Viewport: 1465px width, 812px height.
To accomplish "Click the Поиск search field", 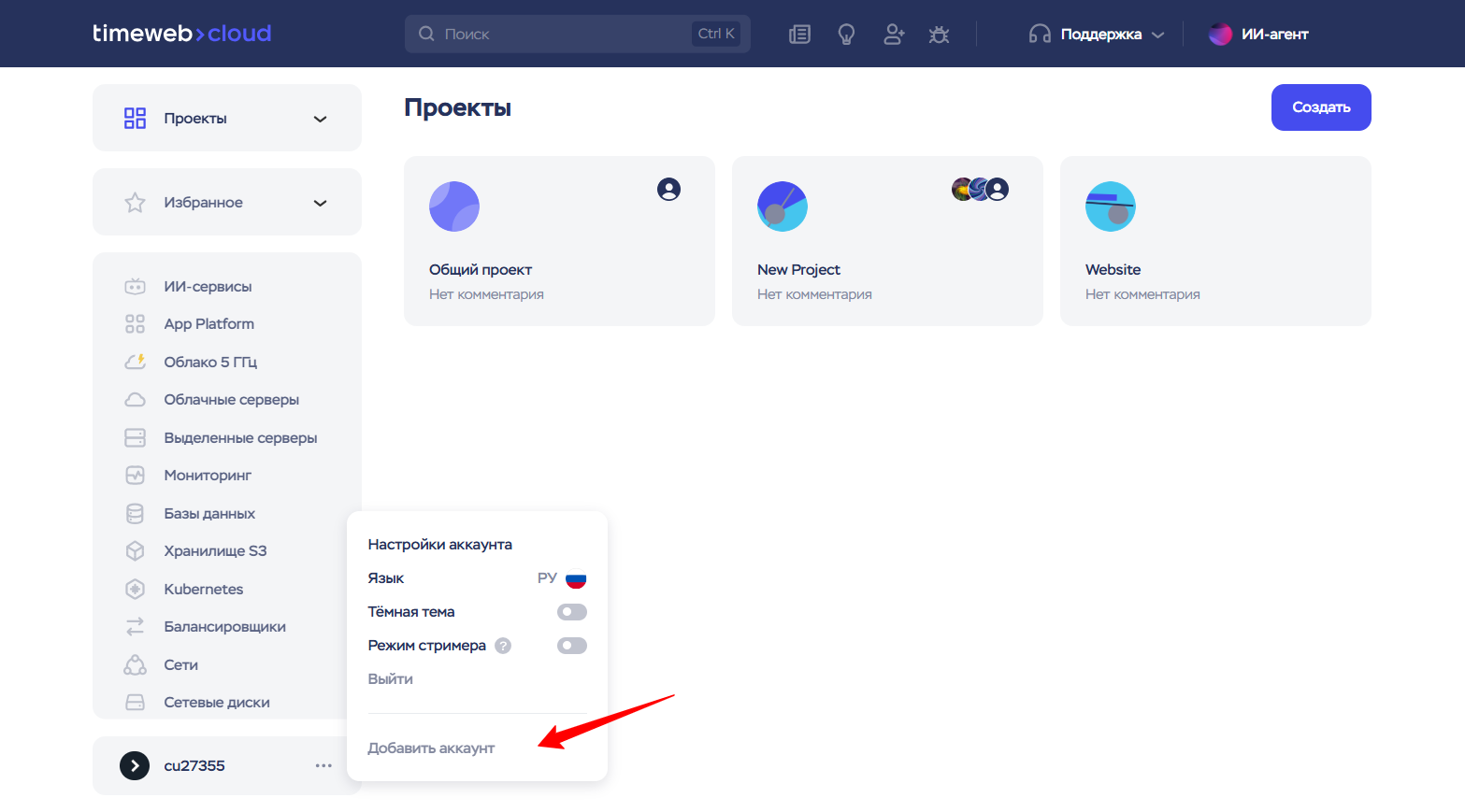I will pyautogui.click(x=578, y=34).
